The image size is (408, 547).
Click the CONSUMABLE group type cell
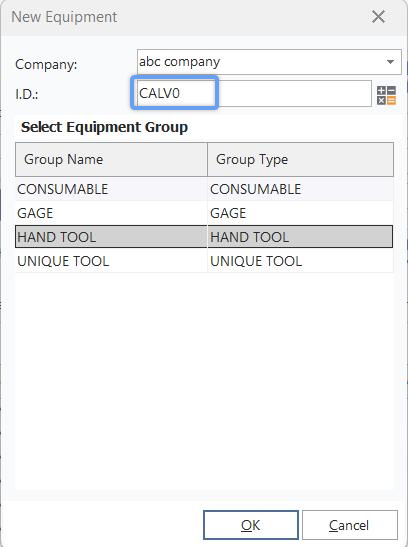pyautogui.click(x=301, y=189)
